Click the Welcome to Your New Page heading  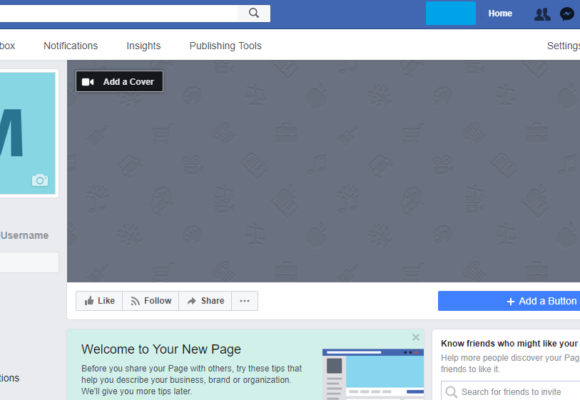coord(161,349)
